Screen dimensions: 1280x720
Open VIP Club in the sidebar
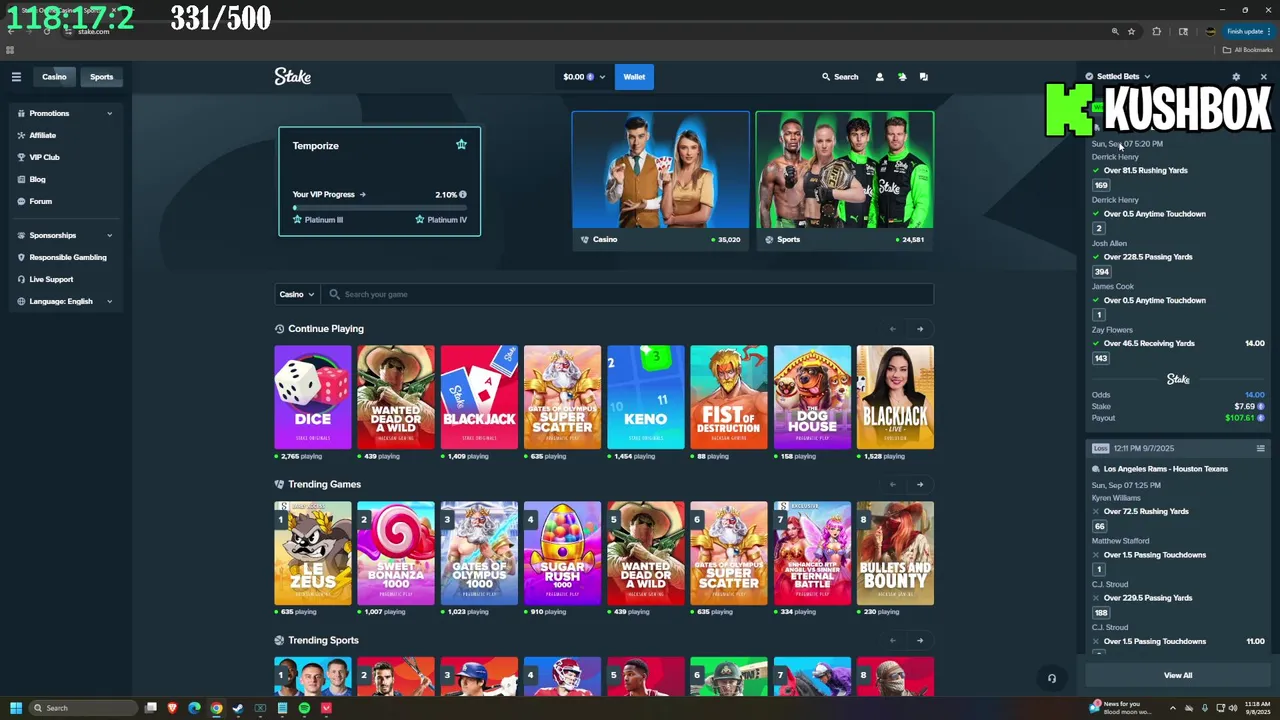coord(44,157)
